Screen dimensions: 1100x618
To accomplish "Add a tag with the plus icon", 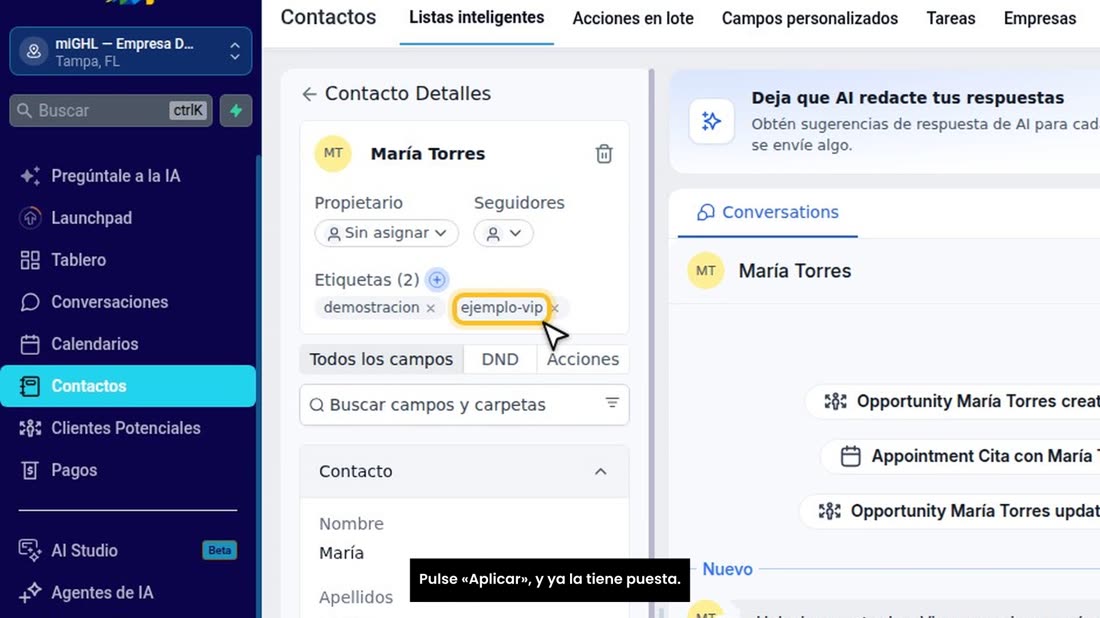I will [436, 280].
